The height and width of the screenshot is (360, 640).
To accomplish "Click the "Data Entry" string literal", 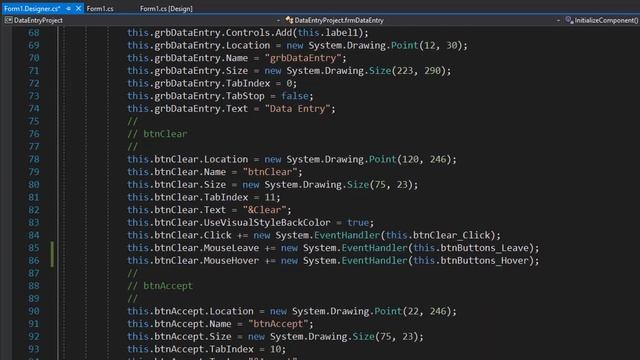I will [x=297, y=109].
